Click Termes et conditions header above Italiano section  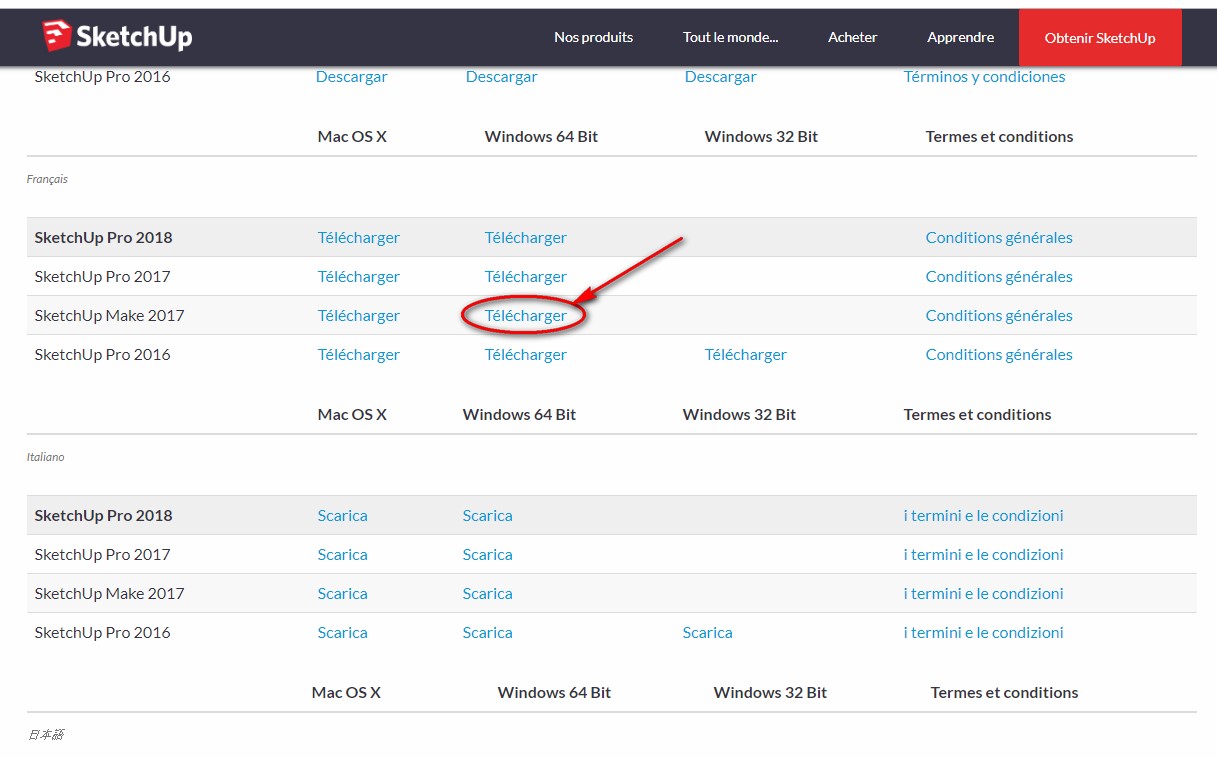pyautogui.click(x=978, y=415)
